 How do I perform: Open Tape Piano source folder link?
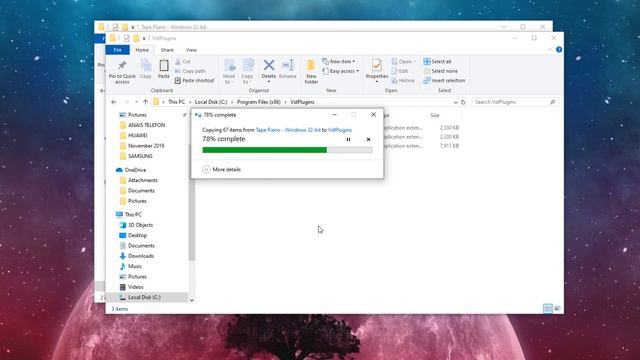(x=288, y=130)
